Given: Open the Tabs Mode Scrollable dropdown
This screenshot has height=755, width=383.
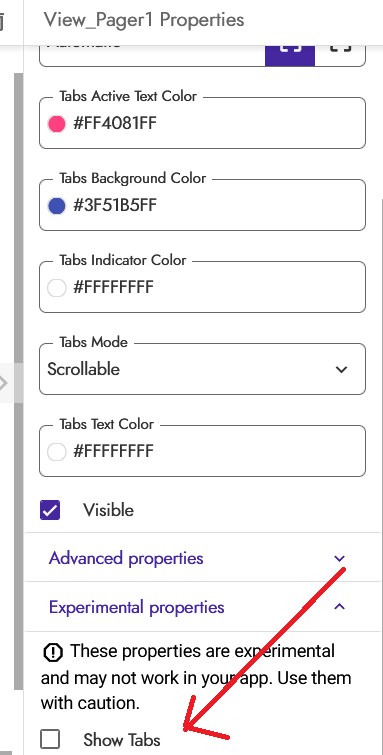Looking at the screenshot, I should tap(202, 369).
